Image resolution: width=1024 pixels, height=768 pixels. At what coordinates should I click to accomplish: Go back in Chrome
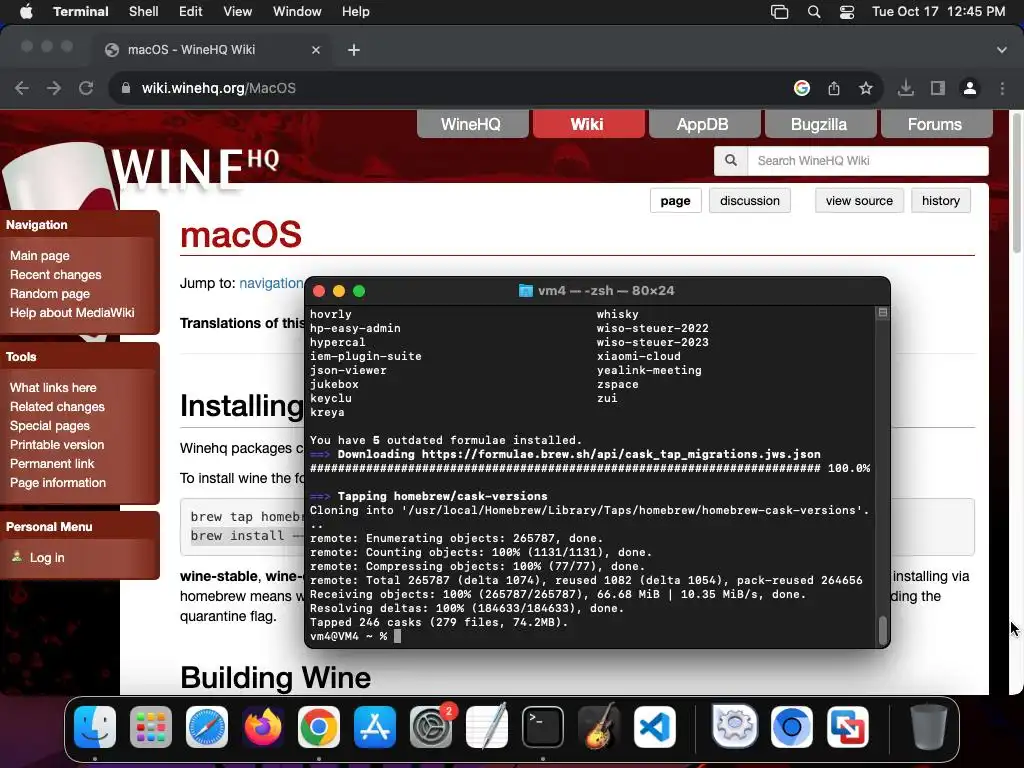(22, 88)
